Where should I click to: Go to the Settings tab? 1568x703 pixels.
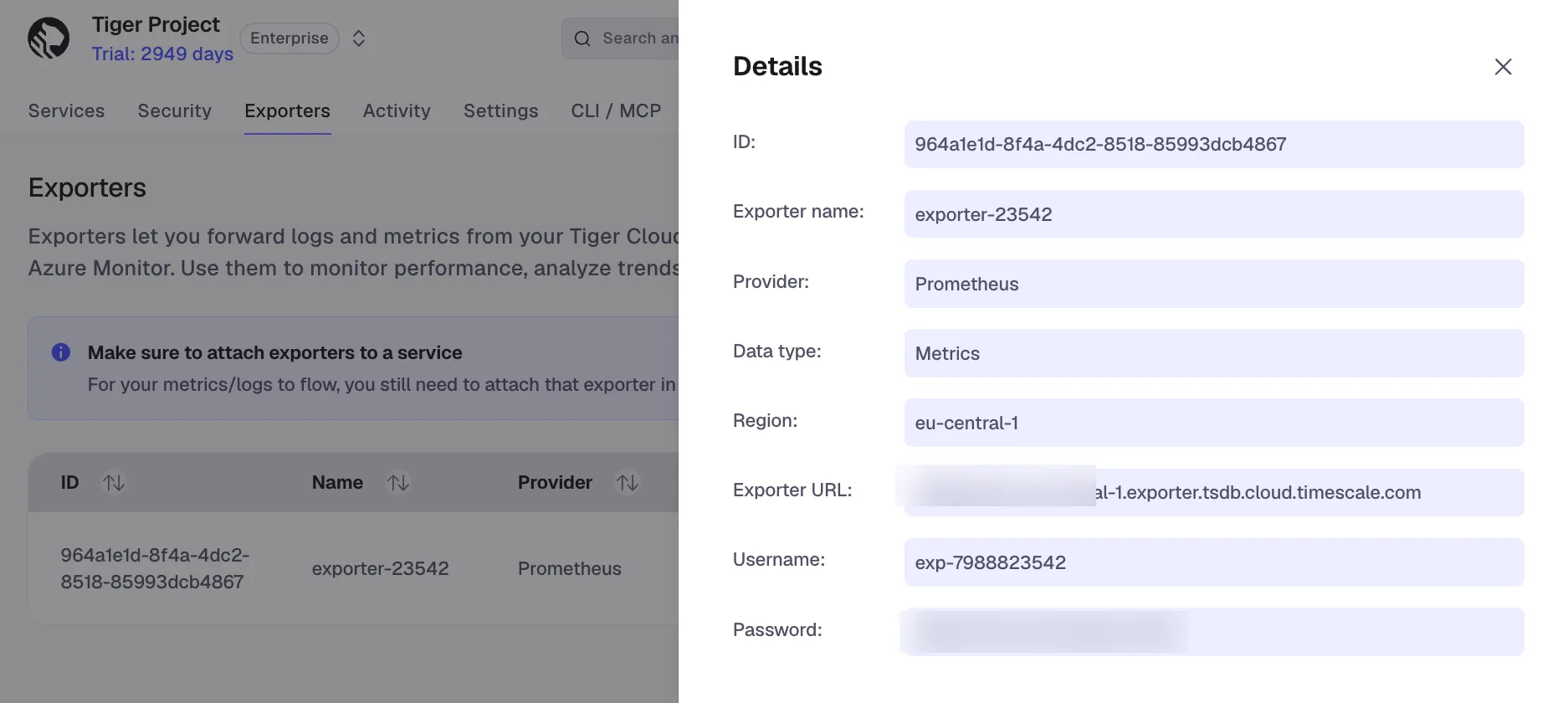(501, 110)
